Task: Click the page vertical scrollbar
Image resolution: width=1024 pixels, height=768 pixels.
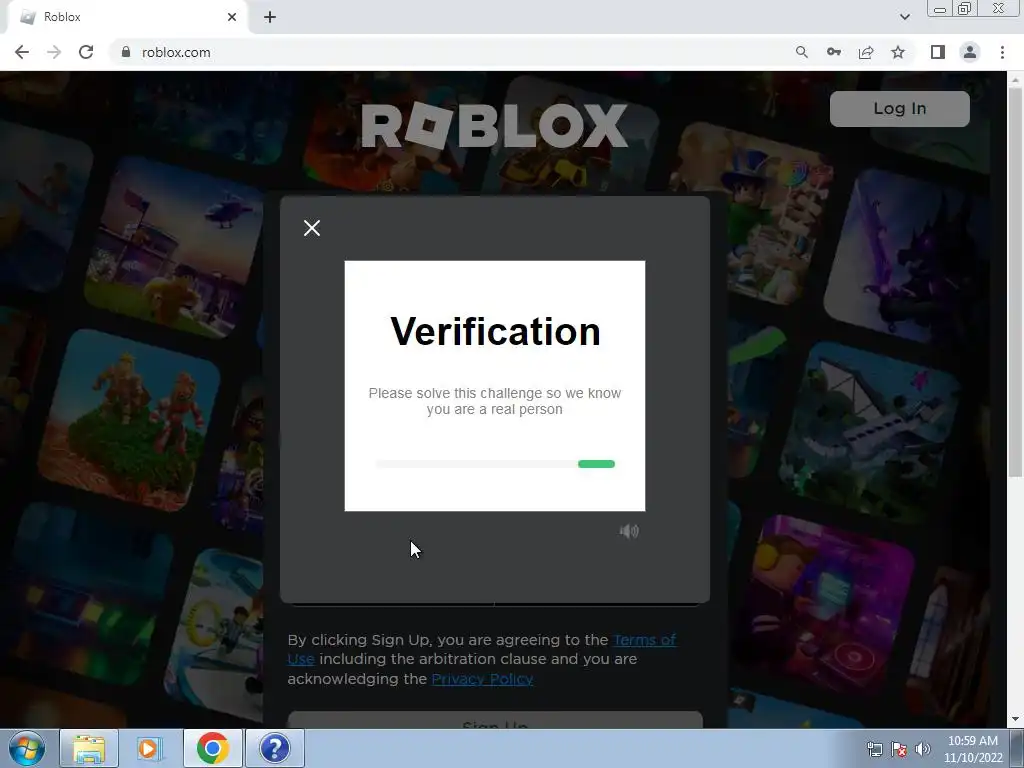Action: (1015, 282)
